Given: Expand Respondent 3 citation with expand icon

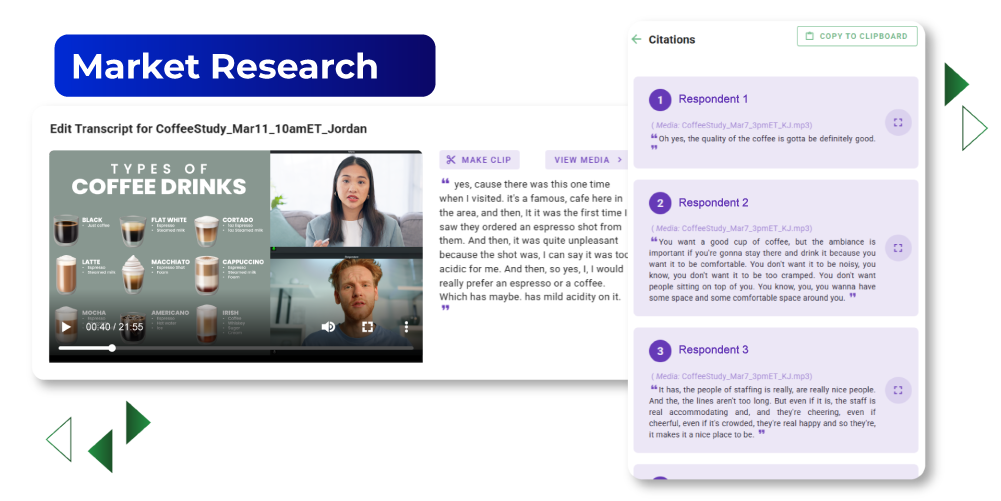Looking at the screenshot, I should point(898,390).
